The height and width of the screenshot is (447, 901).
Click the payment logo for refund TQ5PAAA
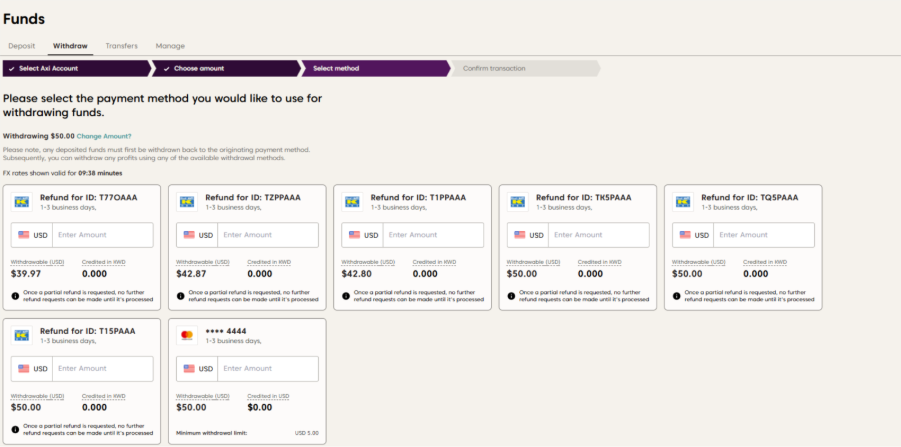[x=683, y=201]
